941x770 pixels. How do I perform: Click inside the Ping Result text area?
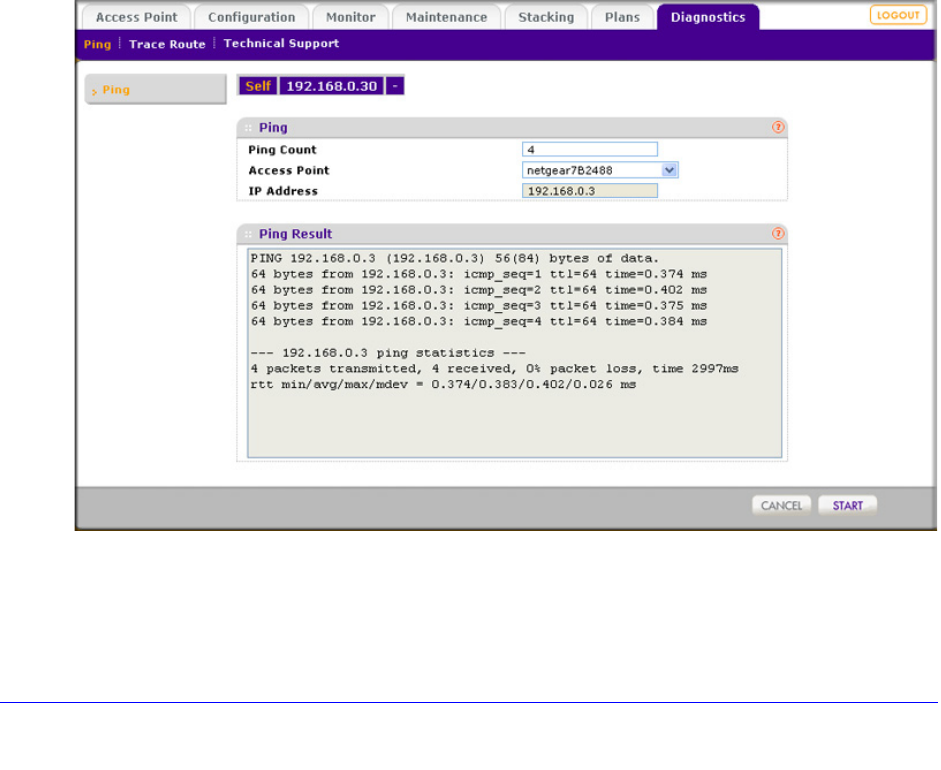(514, 353)
